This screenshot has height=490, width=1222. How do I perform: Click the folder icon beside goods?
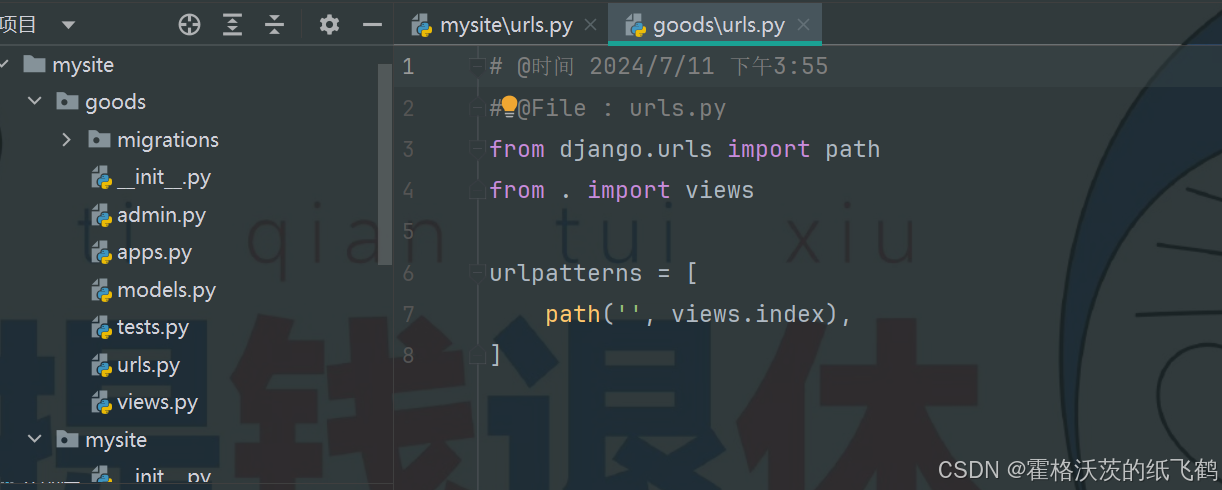coord(67,102)
